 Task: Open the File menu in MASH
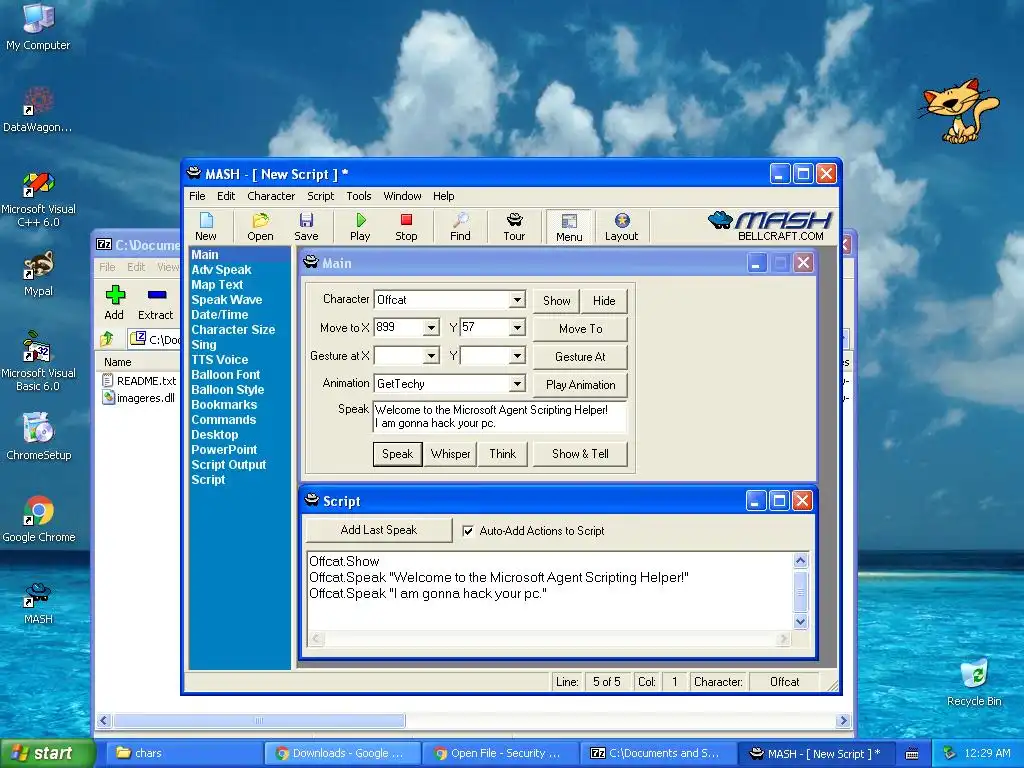point(197,196)
